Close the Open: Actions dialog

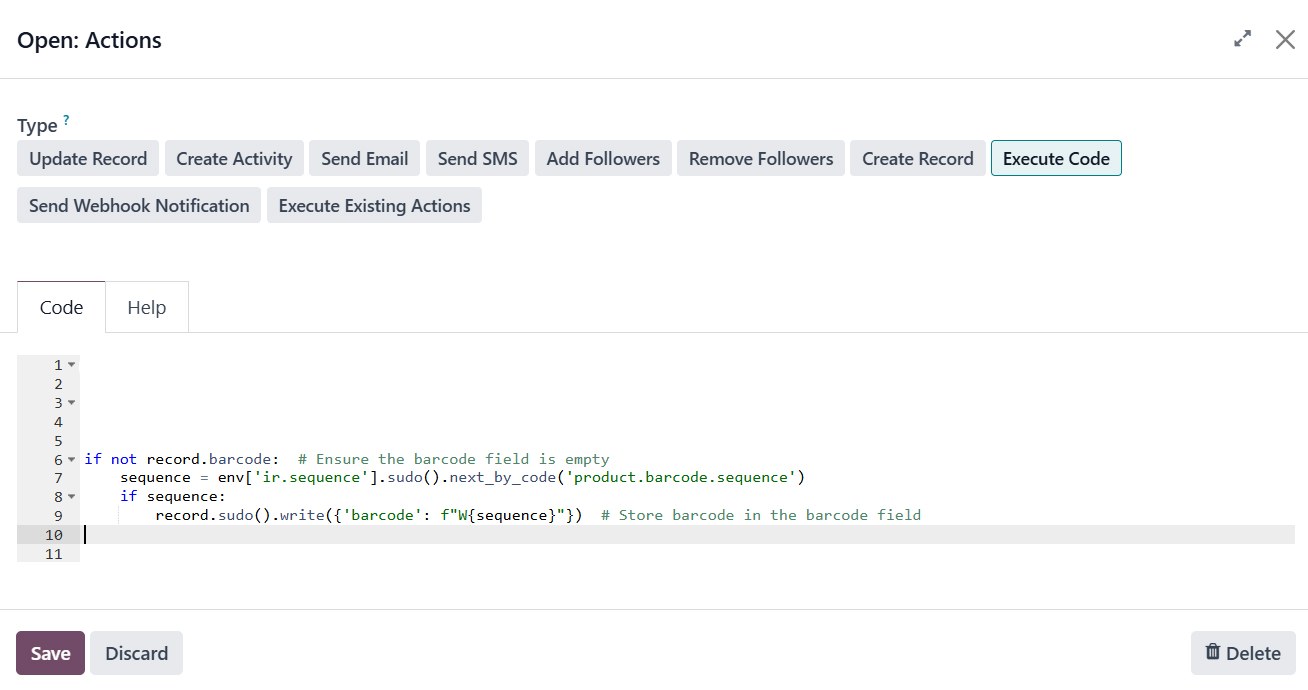coord(1285,39)
